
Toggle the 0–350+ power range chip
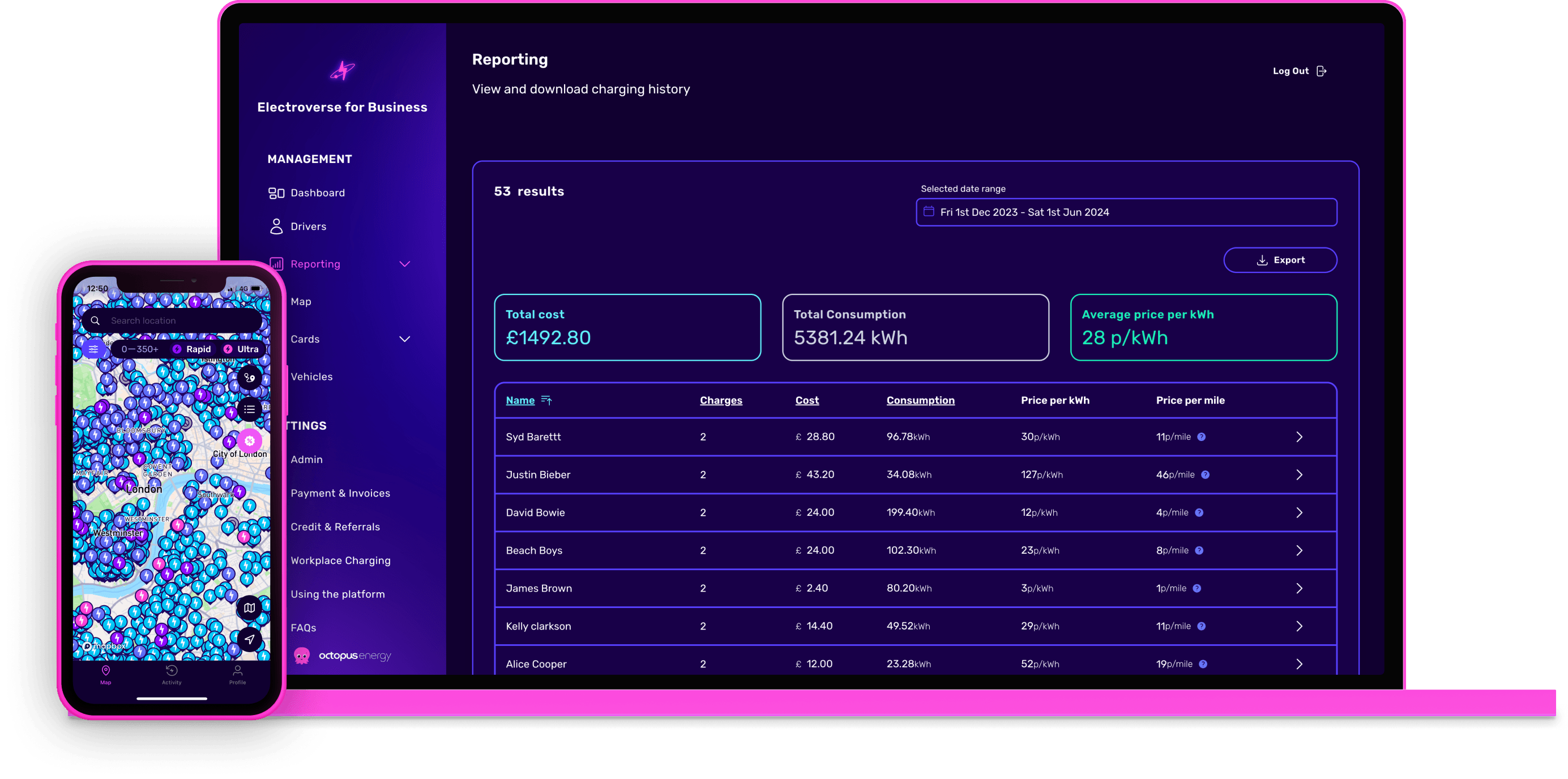(139, 349)
